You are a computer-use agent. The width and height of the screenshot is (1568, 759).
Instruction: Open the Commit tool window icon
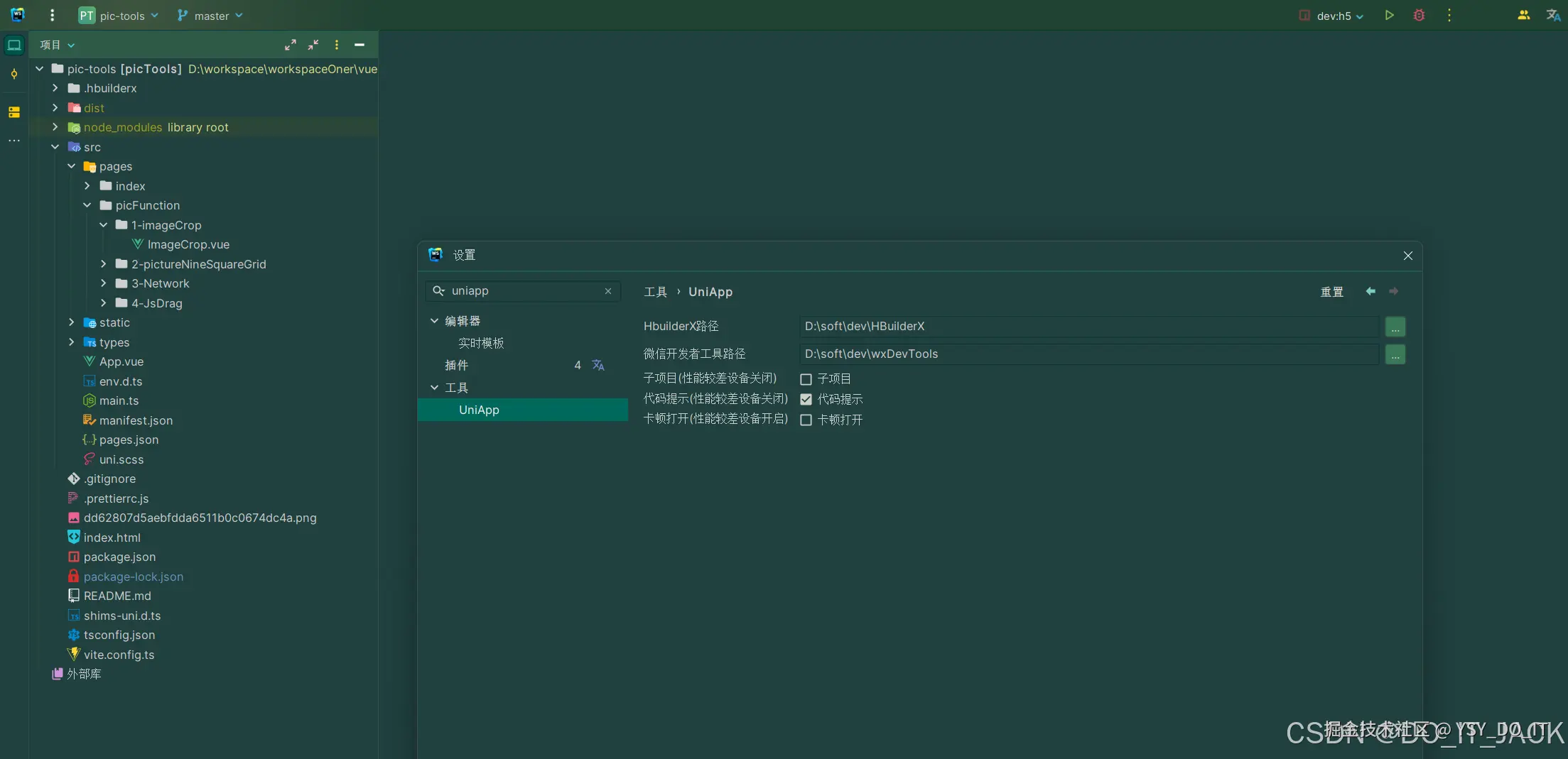point(14,74)
